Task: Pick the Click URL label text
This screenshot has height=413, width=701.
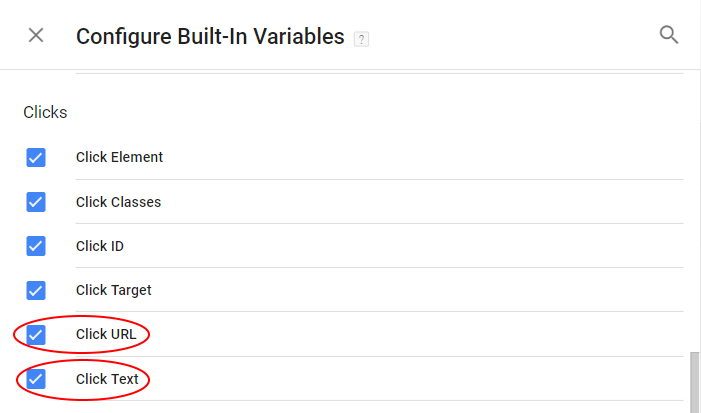Action: pyautogui.click(x=106, y=334)
